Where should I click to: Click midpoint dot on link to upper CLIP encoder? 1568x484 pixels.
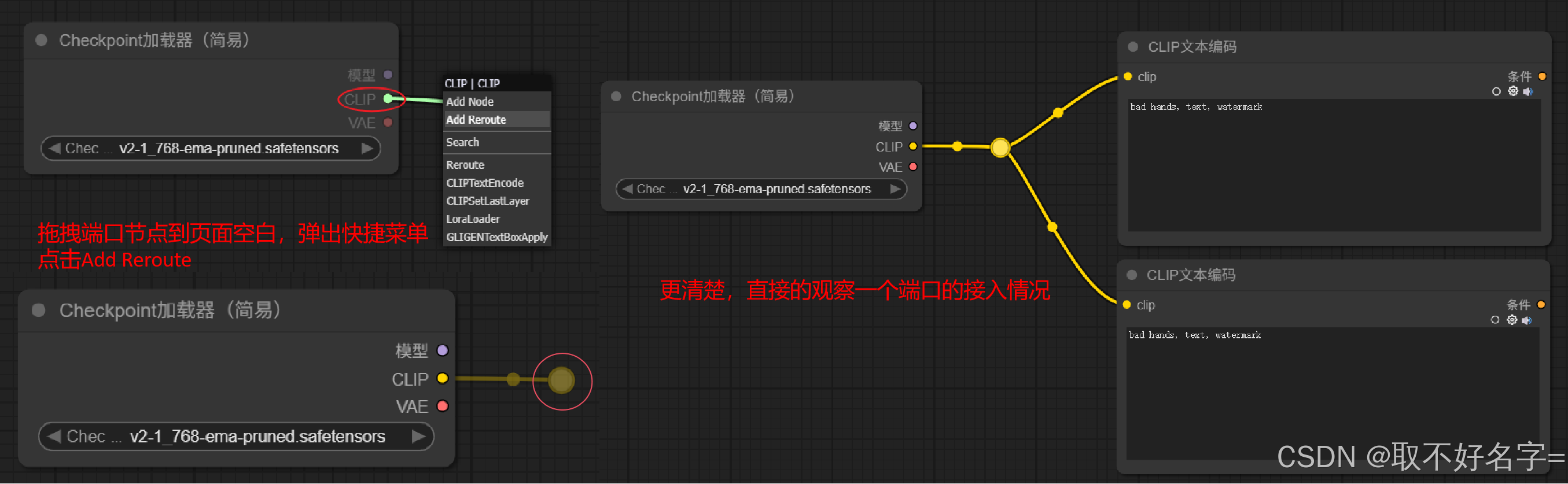(1058, 113)
